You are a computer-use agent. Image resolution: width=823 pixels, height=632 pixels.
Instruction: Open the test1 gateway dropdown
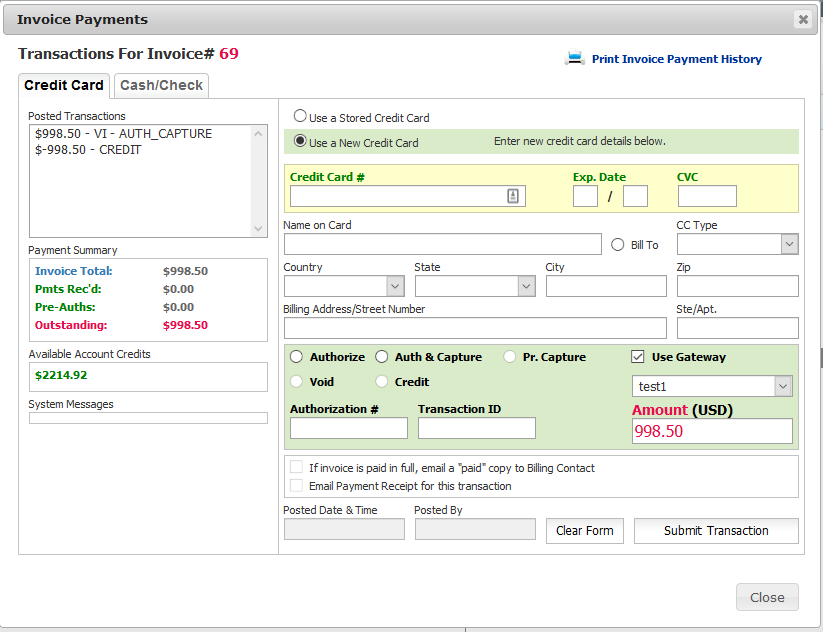coord(711,386)
